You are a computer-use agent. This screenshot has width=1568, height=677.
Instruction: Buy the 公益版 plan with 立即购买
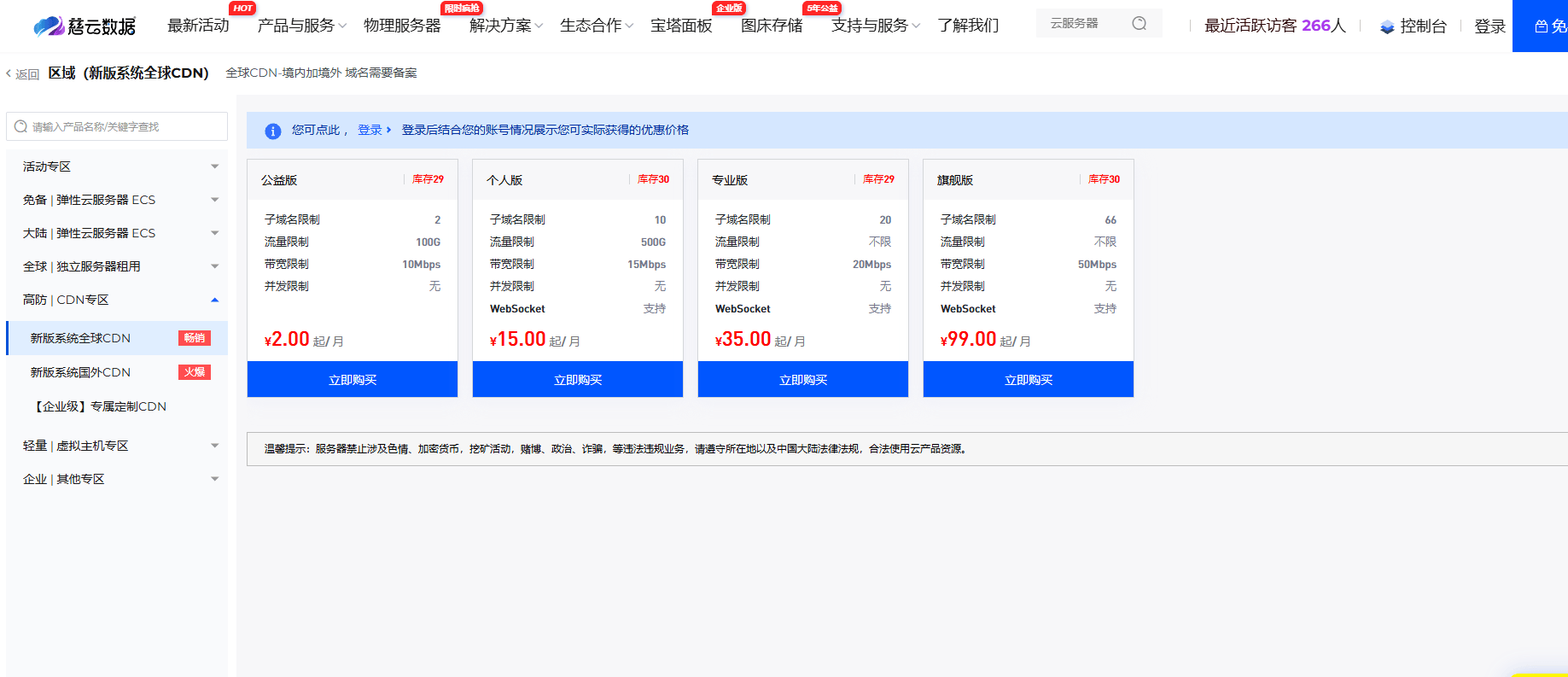coord(353,379)
